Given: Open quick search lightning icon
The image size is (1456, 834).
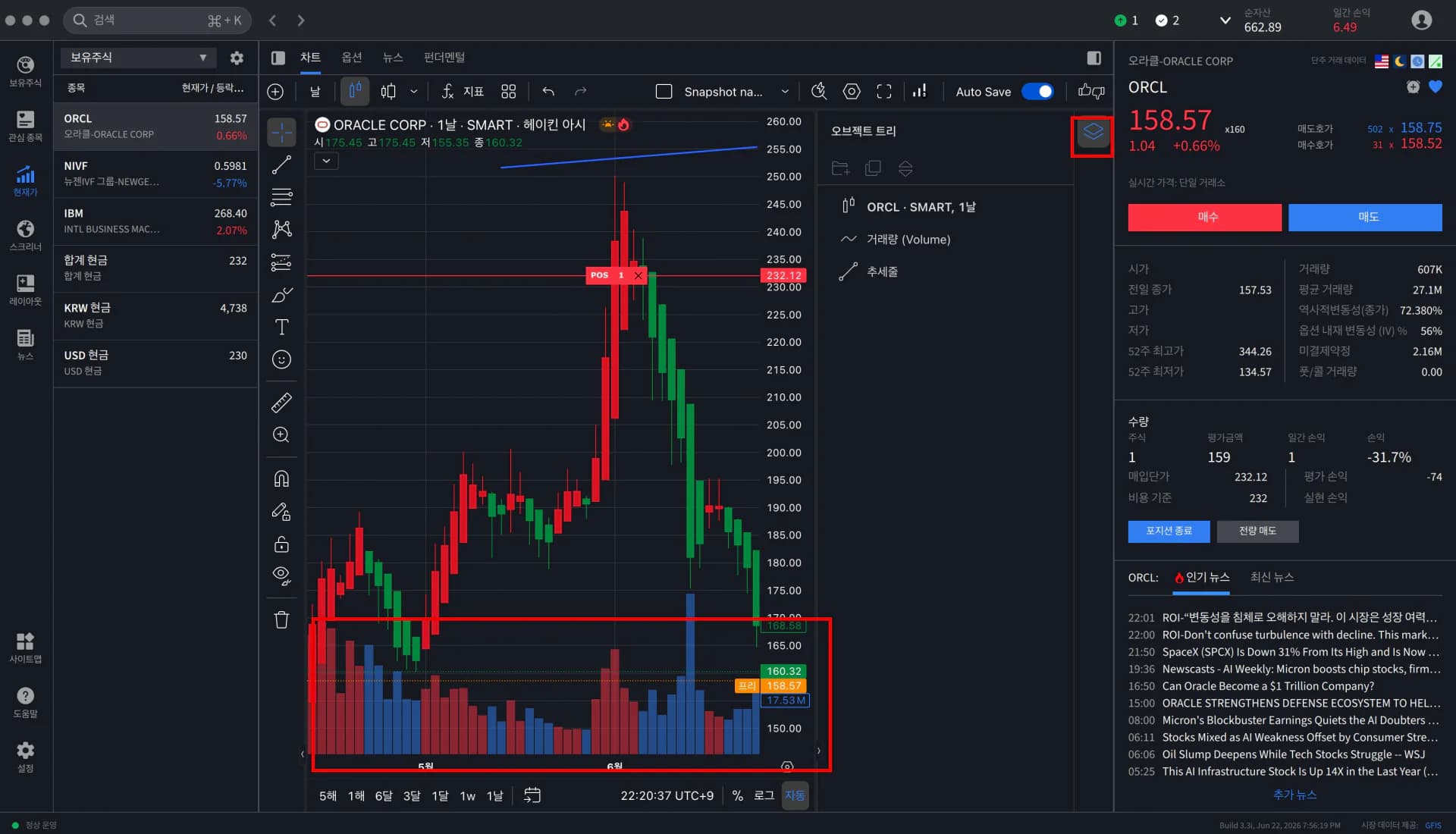Looking at the screenshot, I should 819,92.
